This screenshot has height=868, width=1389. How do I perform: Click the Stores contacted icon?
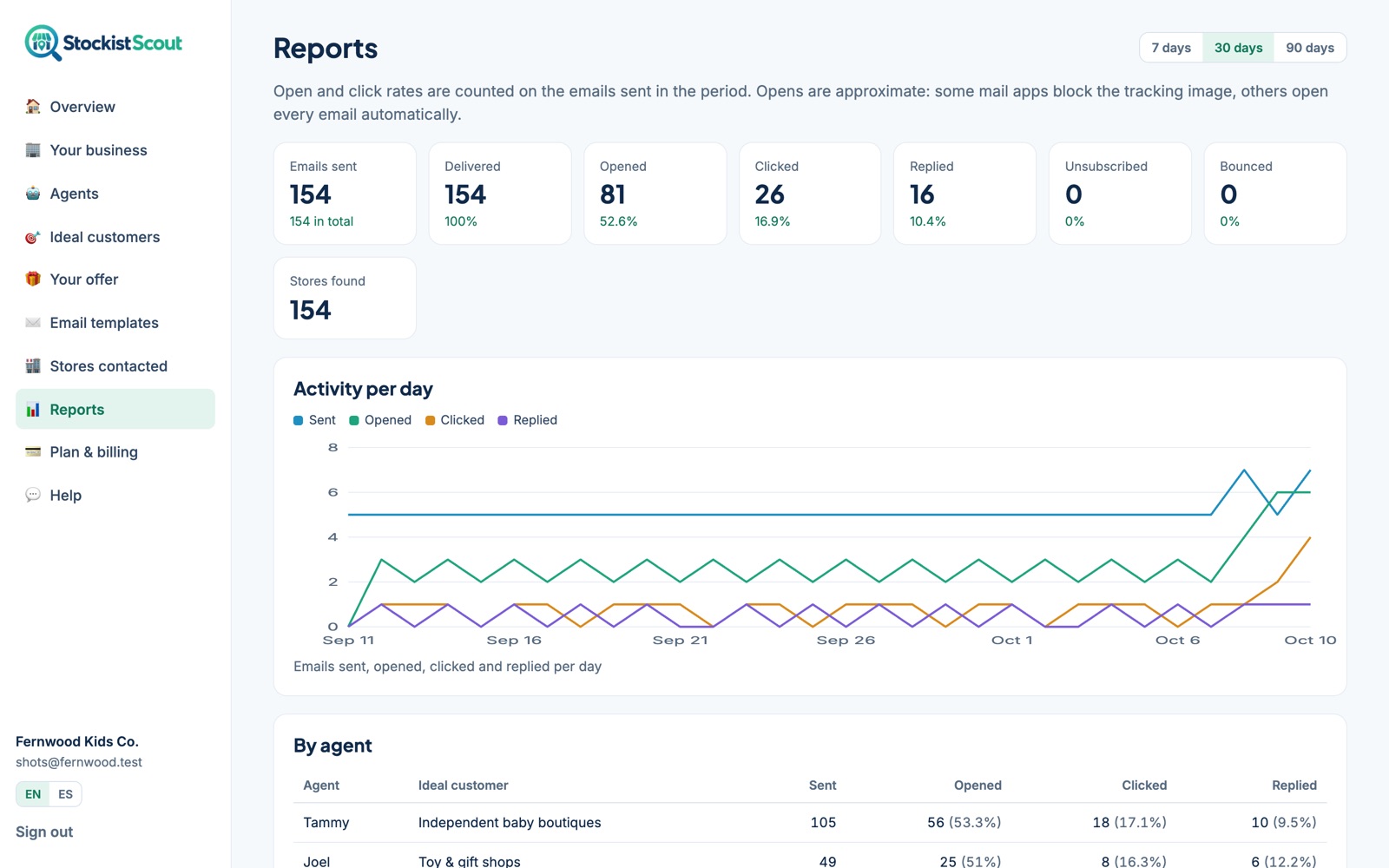33,366
